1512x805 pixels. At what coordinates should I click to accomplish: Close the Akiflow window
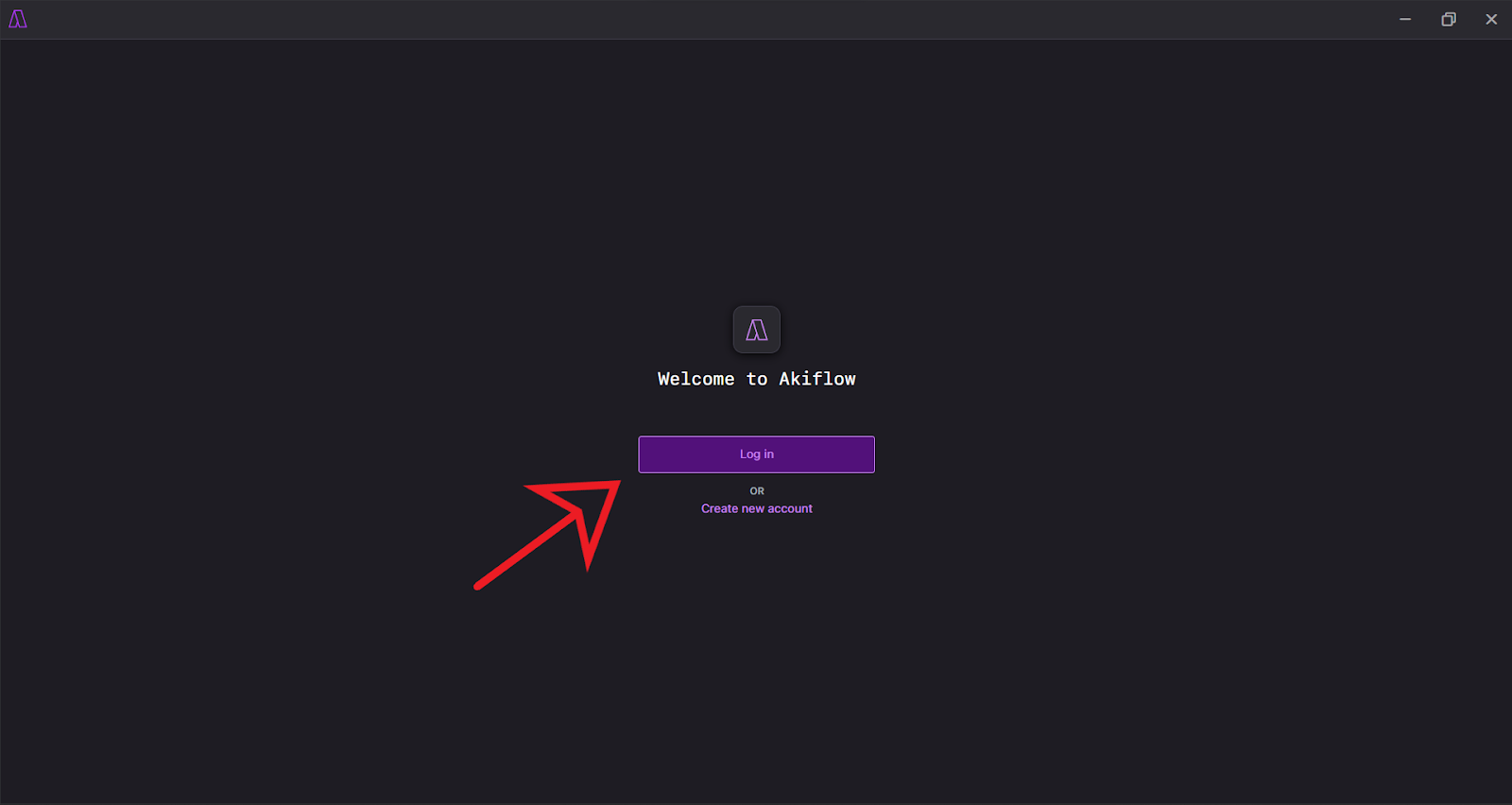tap(1491, 19)
